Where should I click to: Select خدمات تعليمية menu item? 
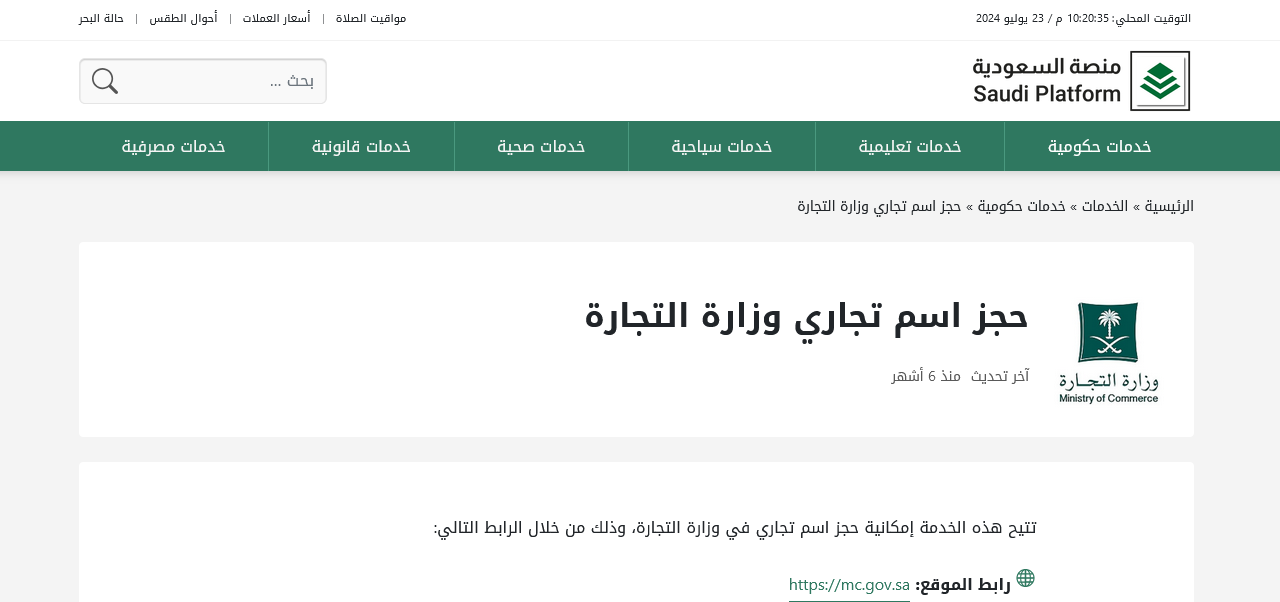tap(910, 147)
